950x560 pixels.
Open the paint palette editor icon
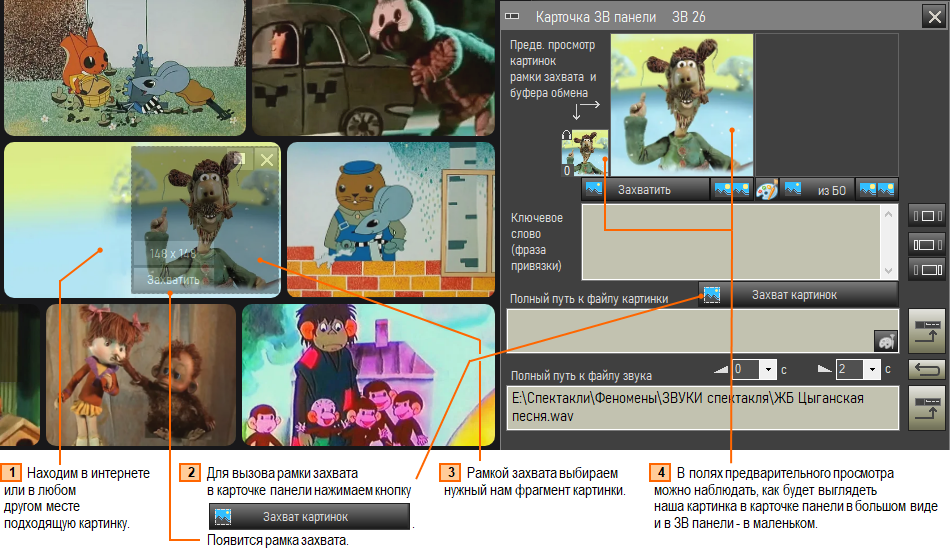tap(766, 190)
